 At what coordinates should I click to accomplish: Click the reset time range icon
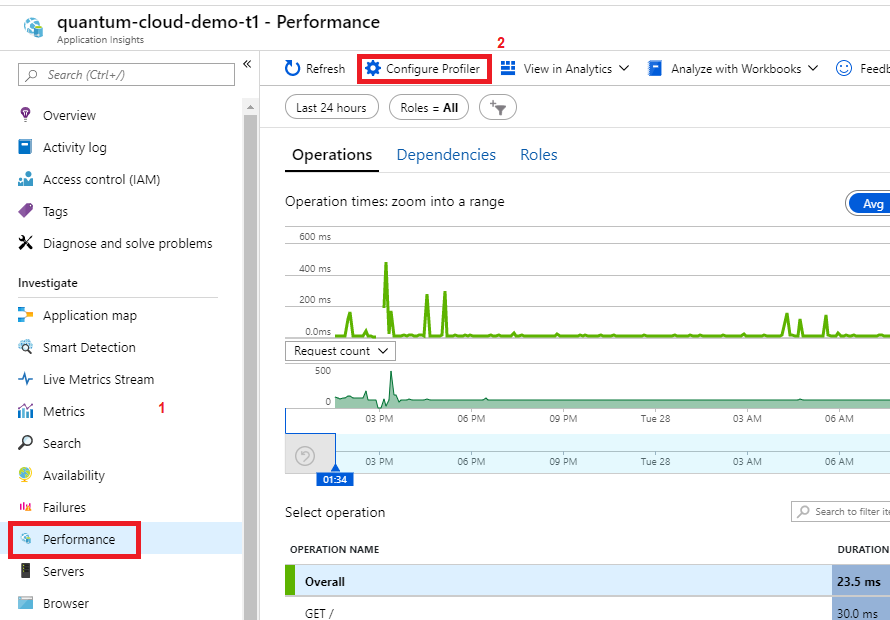(306, 456)
